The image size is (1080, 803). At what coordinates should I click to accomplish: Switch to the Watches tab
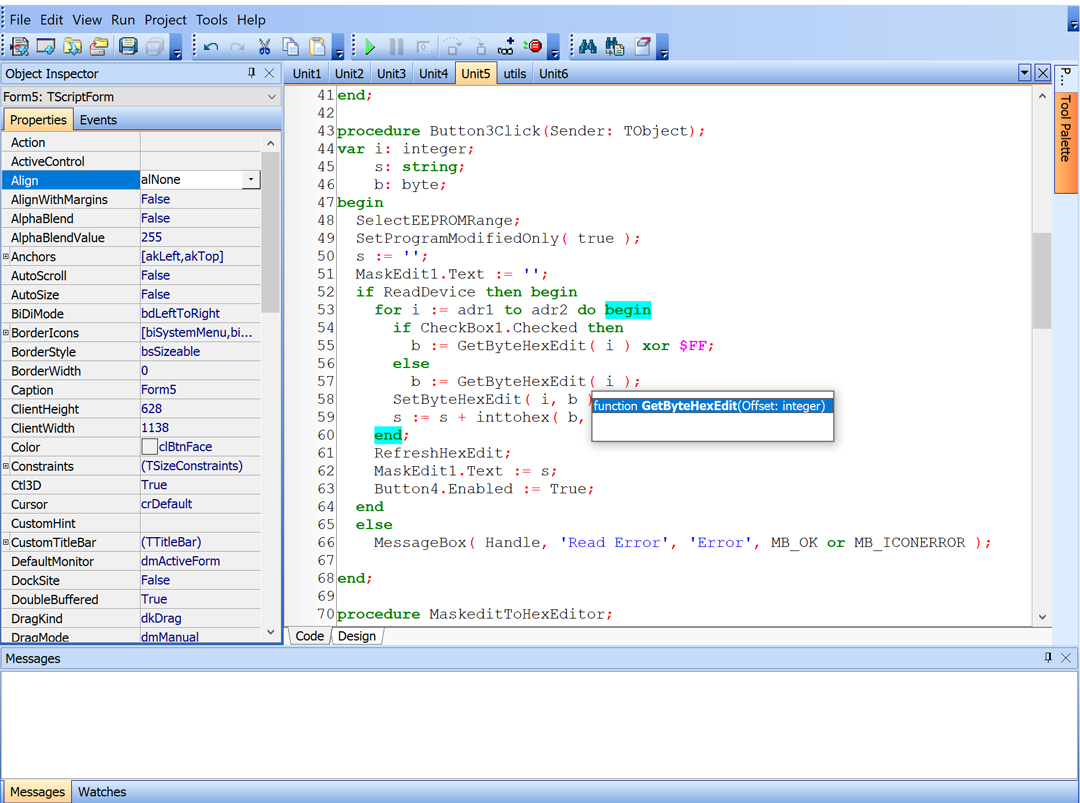tap(102, 792)
